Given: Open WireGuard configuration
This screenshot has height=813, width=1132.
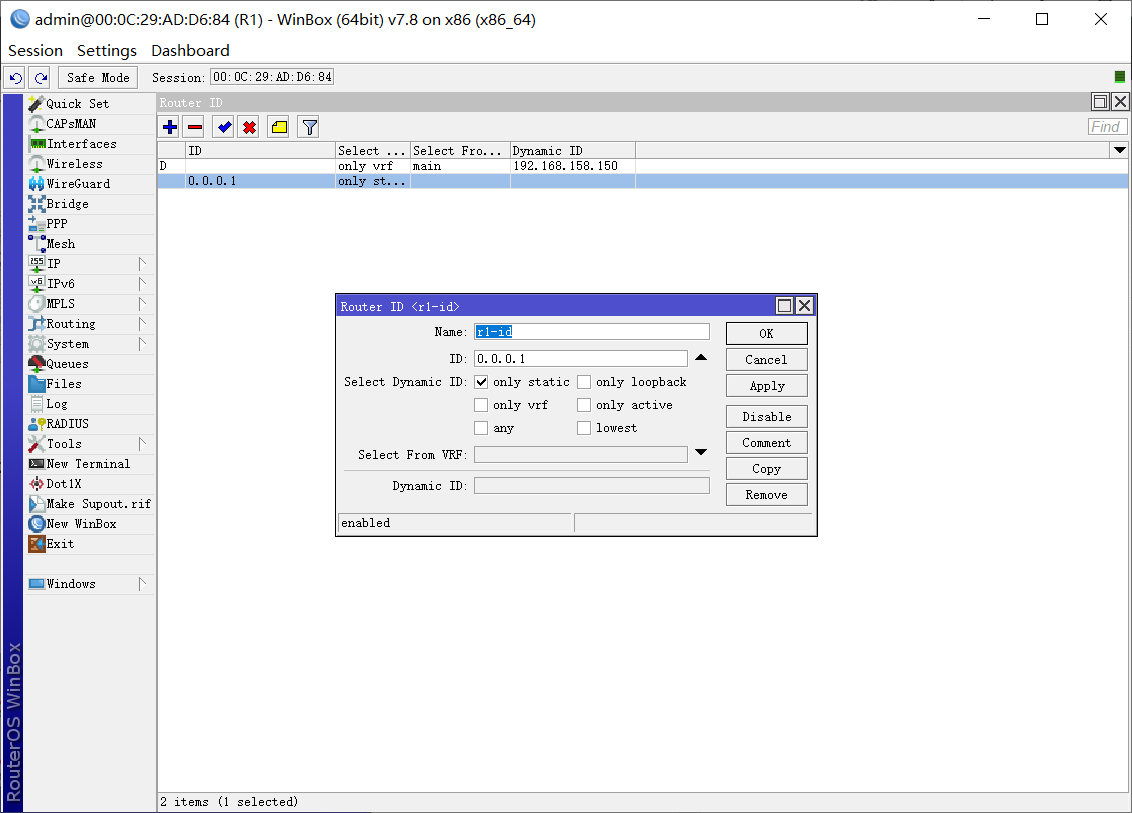Looking at the screenshot, I should pos(90,184).
